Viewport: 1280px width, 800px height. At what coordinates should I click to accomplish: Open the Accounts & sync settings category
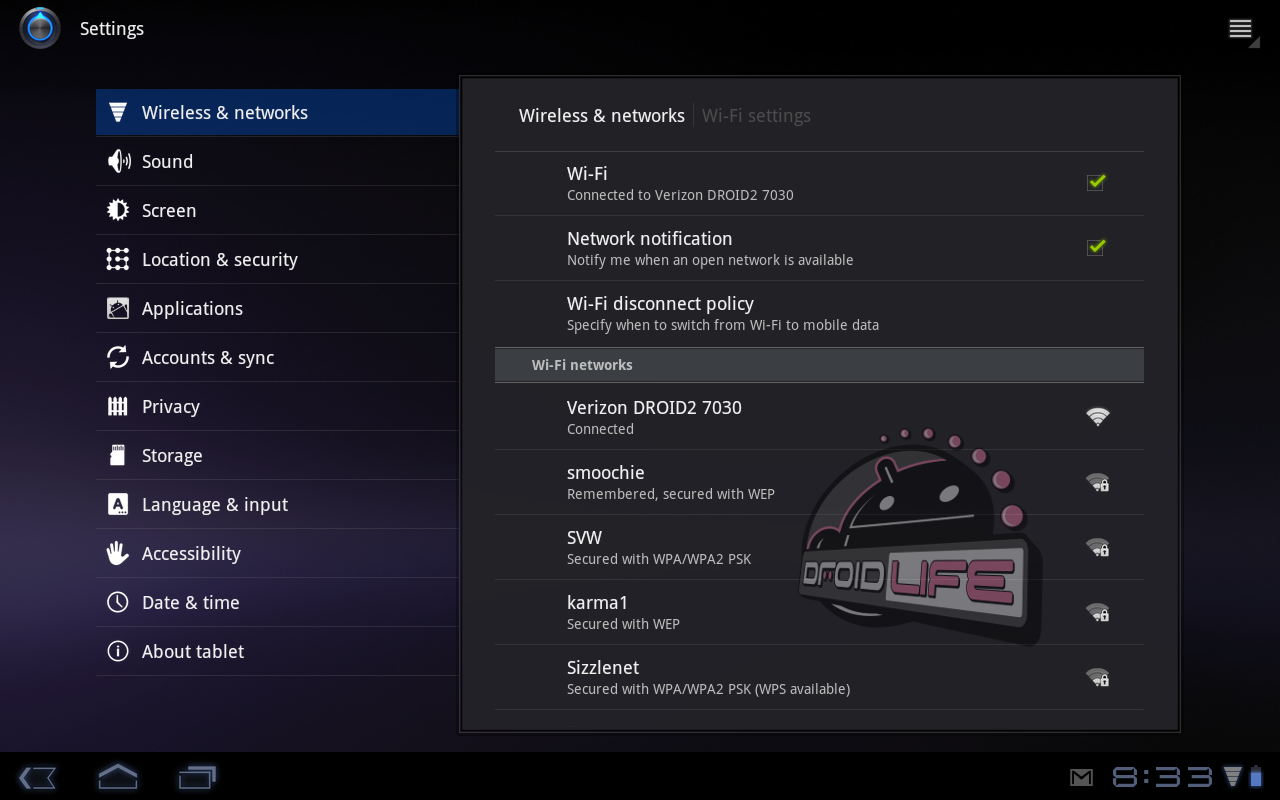point(208,358)
